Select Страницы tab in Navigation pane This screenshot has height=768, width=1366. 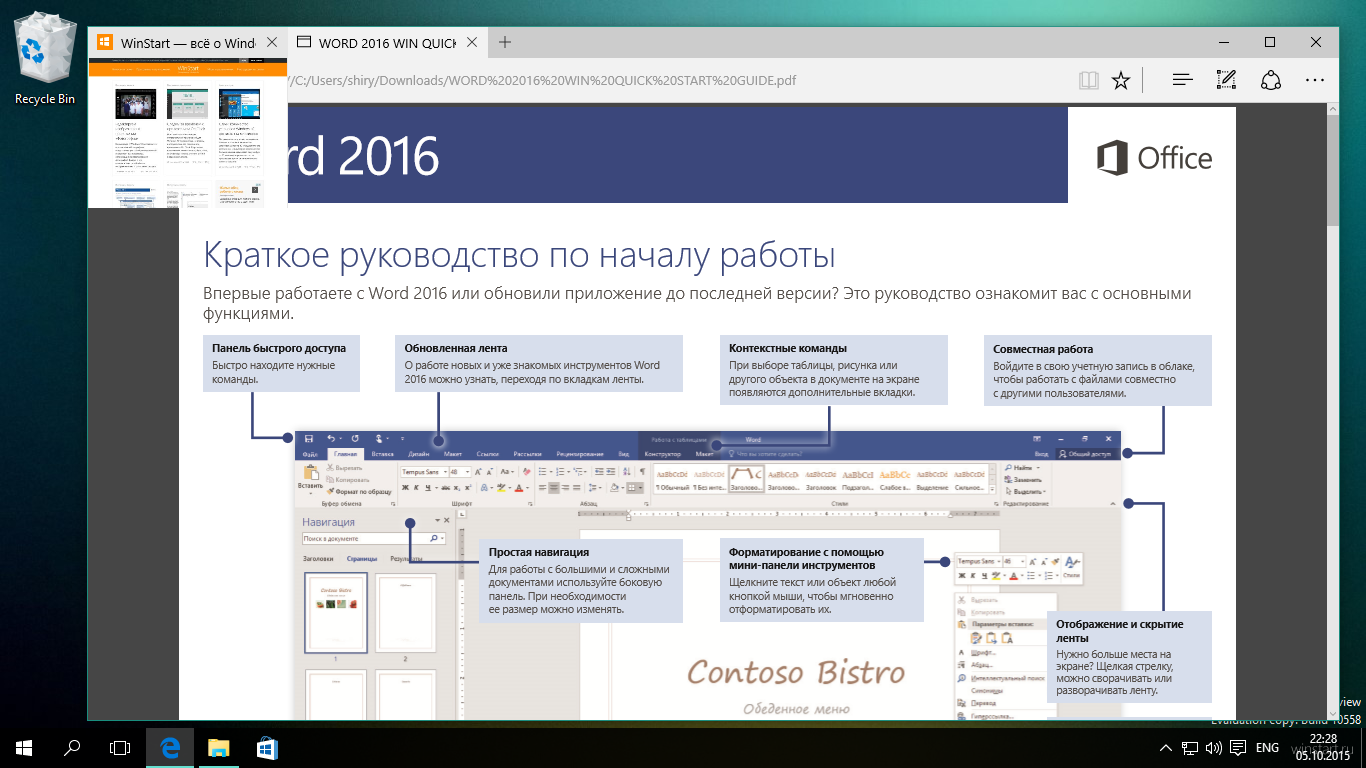[362, 559]
